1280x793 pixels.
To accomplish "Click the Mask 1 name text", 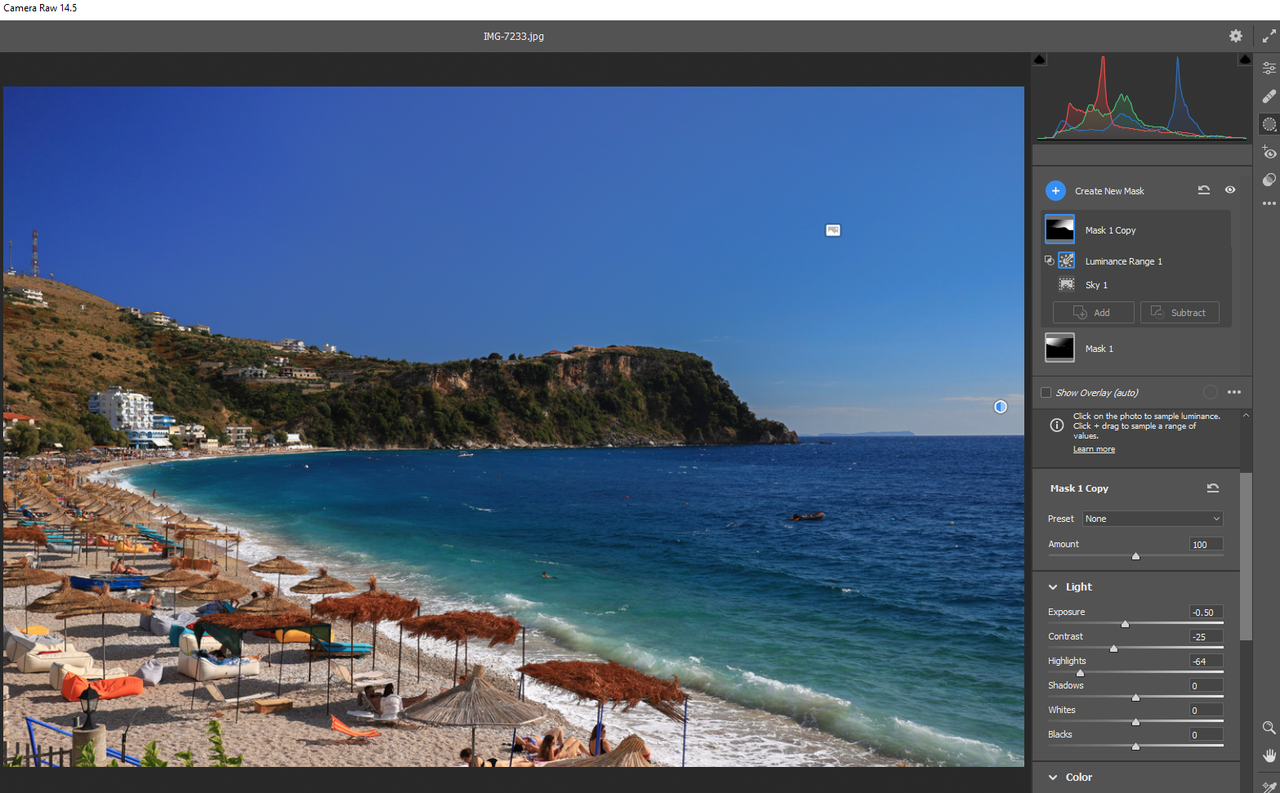I will [1099, 348].
